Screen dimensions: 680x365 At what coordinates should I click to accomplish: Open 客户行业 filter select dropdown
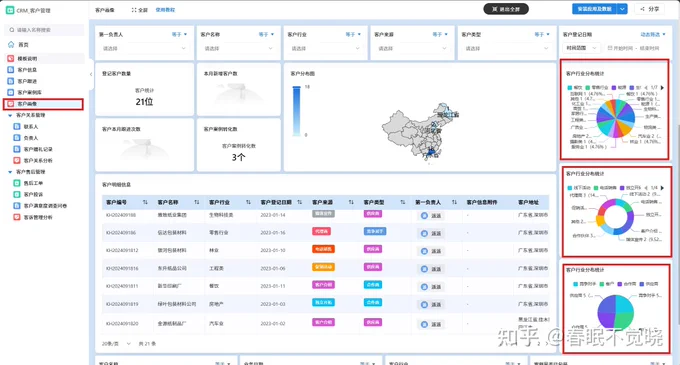coord(325,49)
